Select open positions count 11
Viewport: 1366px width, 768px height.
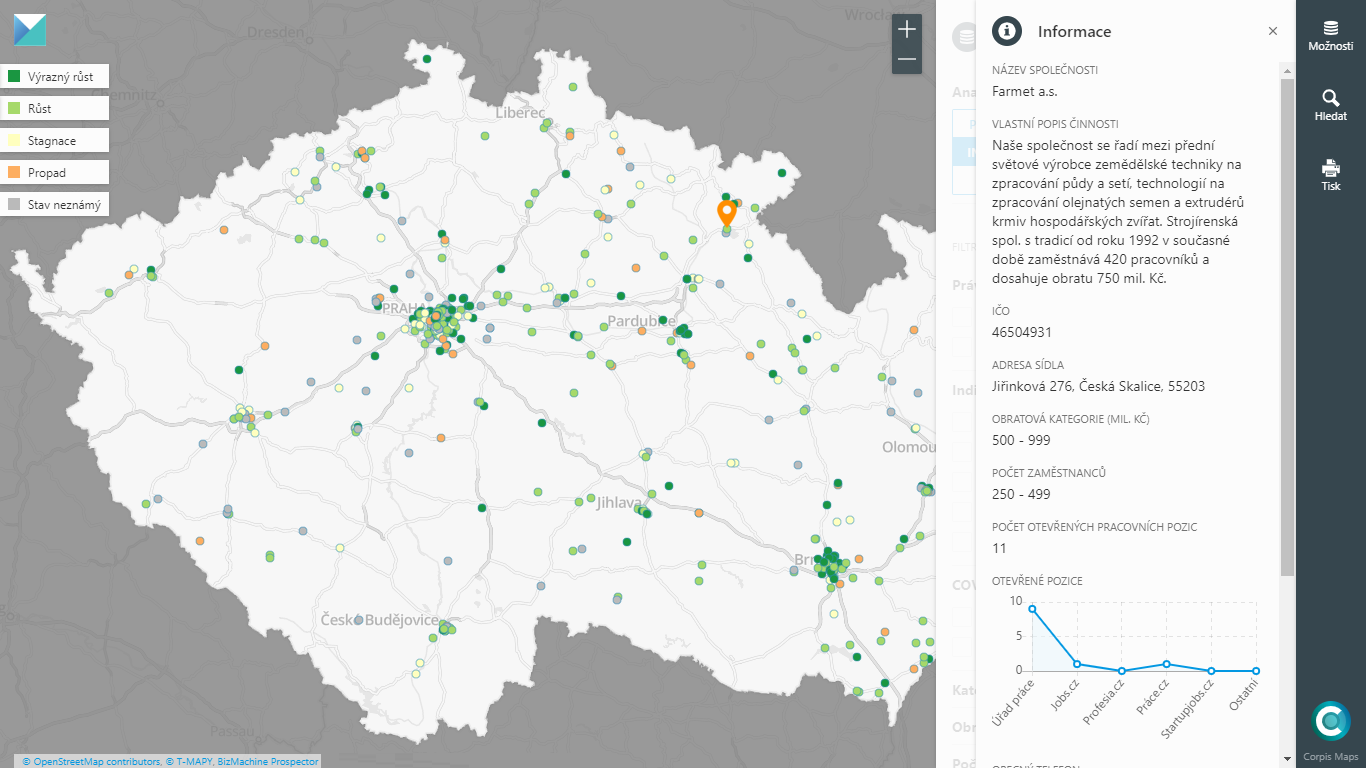coord(999,548)
